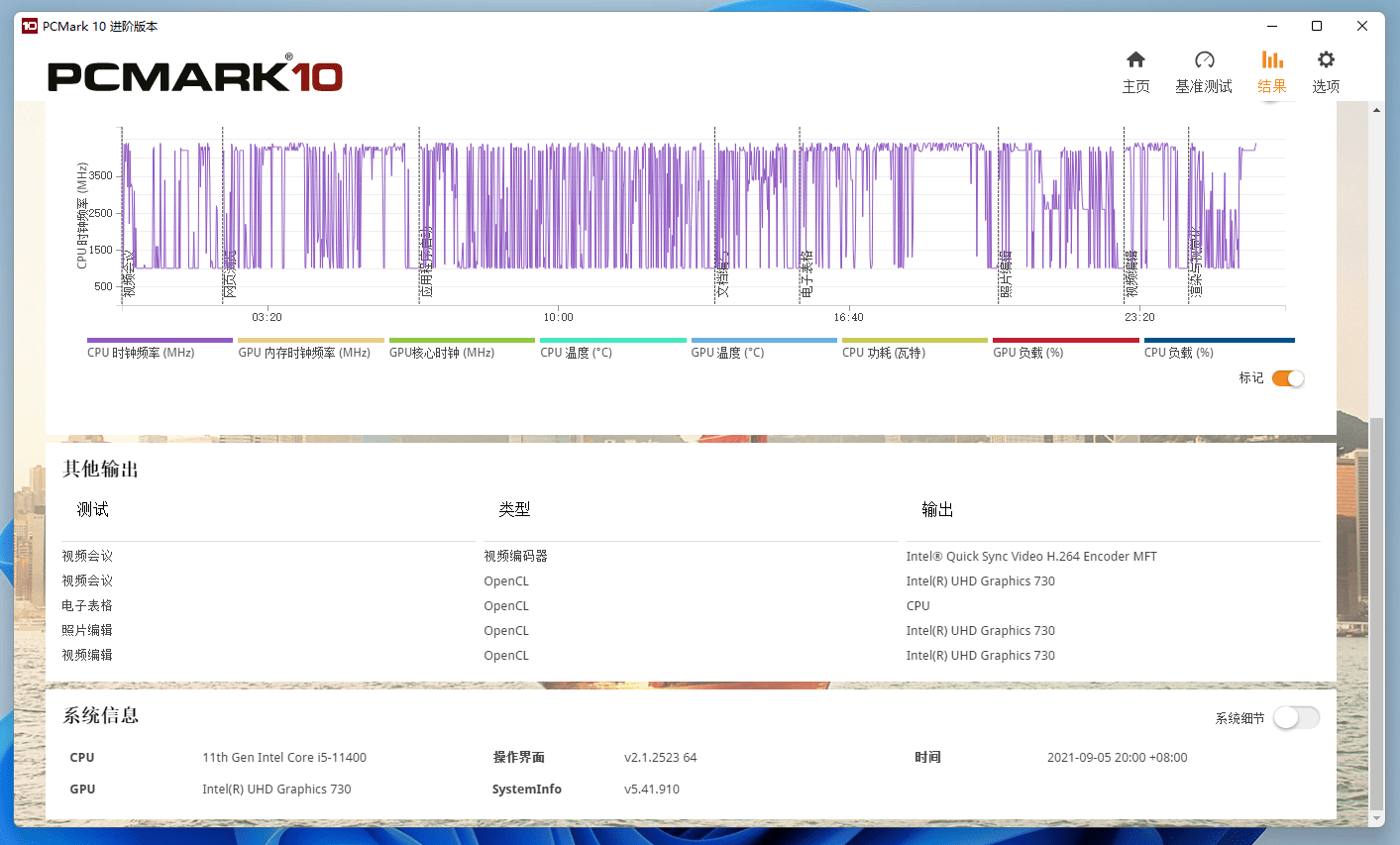This screenshot has height=845, width=1400.
Task: Click the 测试 column header
Action: [93, 509]
